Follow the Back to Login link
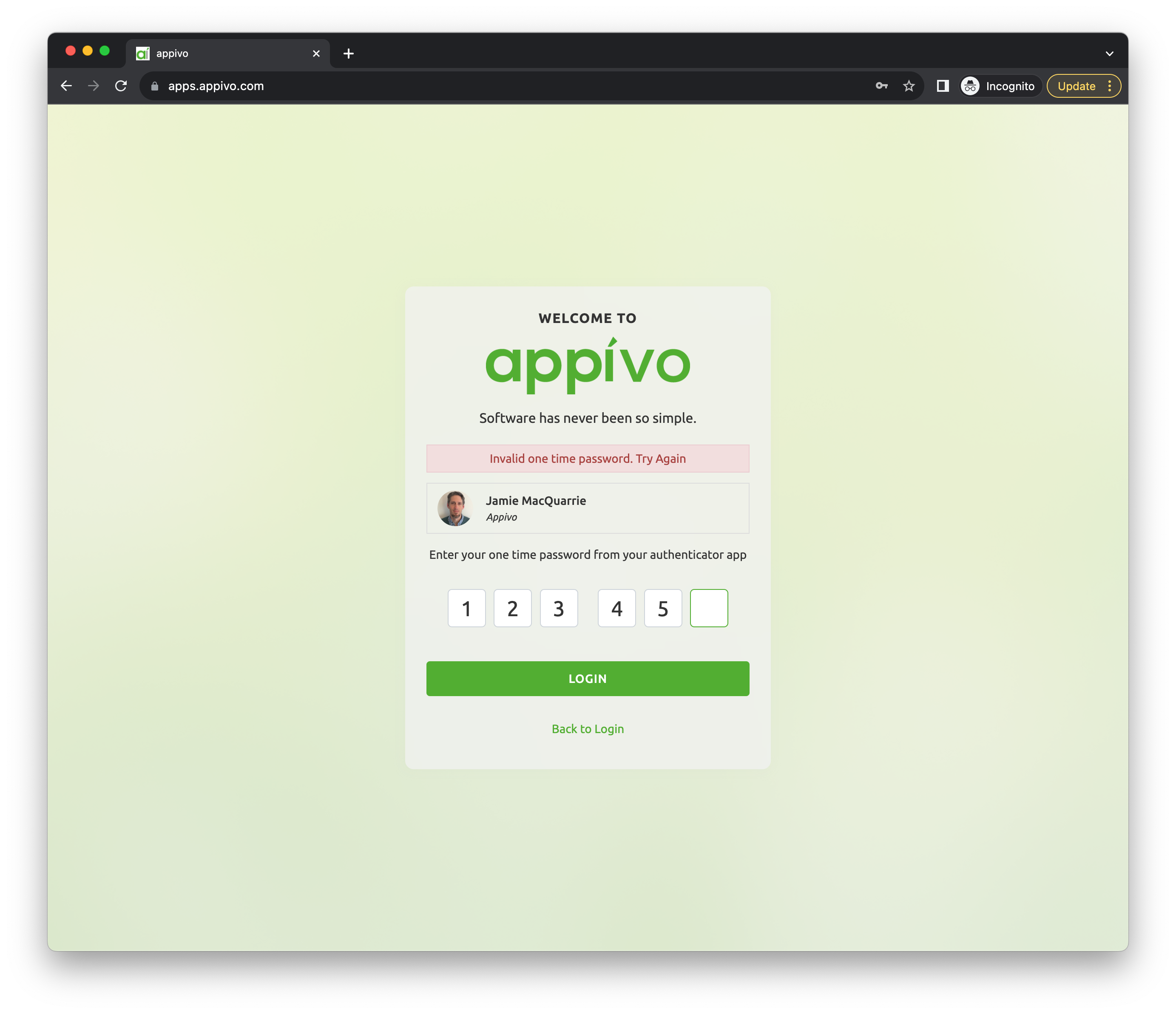1176x1014 pixels. (x=588, y=728)
